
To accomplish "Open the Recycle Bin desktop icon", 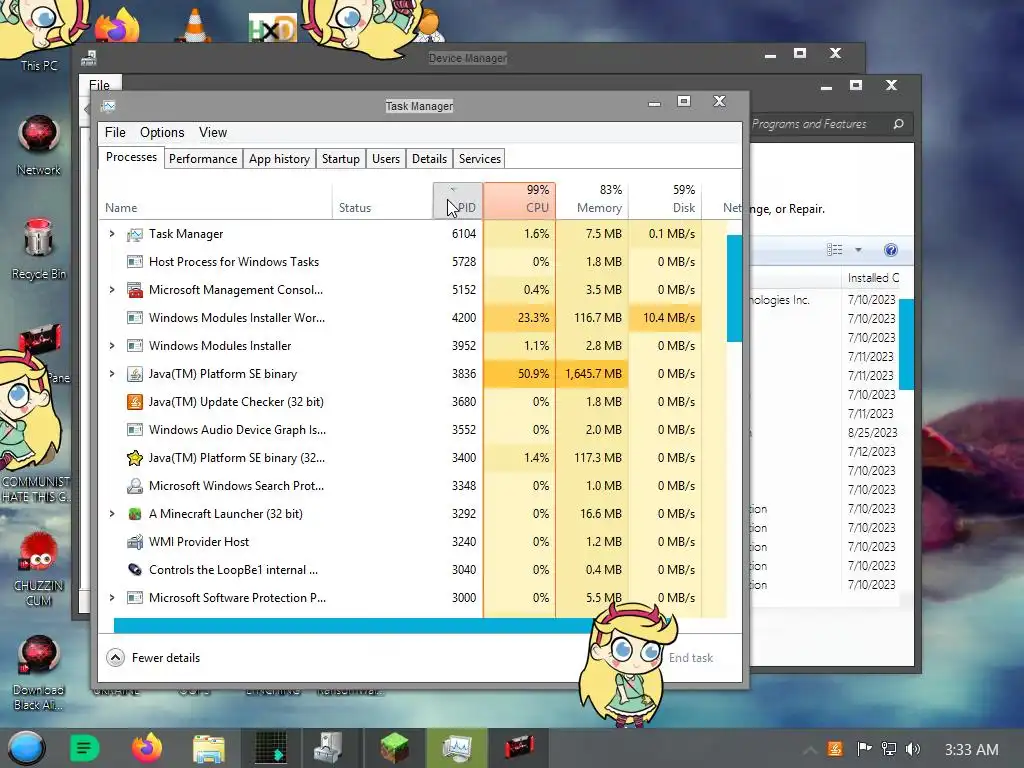I will point(39,249).
